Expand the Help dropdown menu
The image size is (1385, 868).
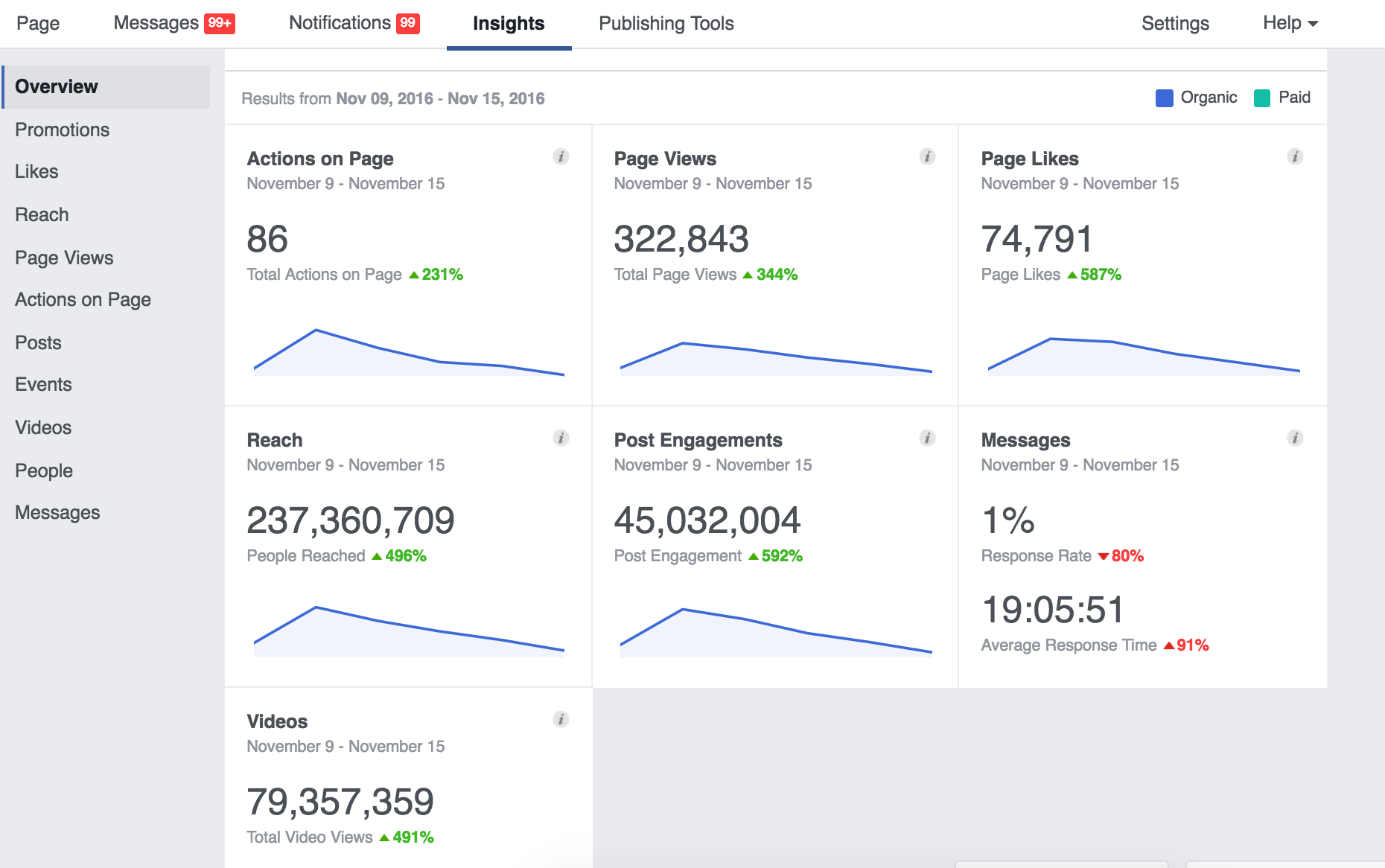pyautogui.click(x=1290, y=23)
